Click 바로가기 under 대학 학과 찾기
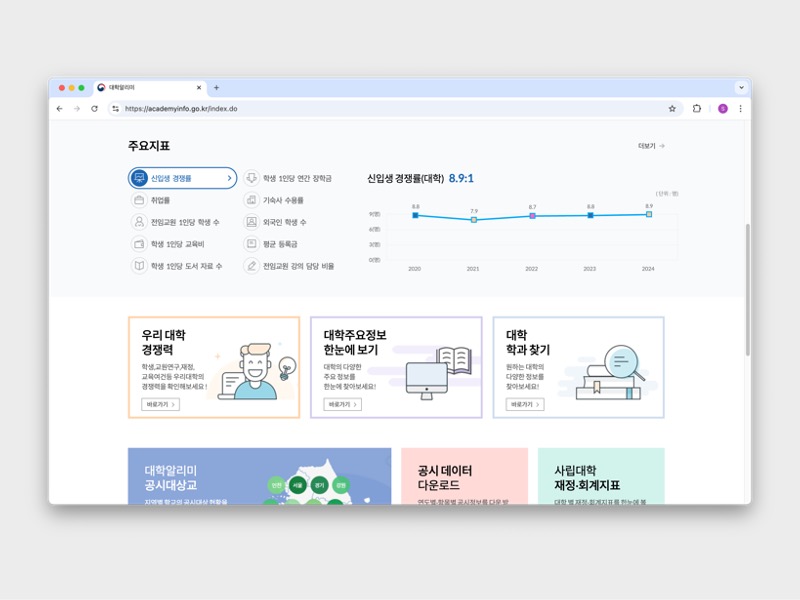This screenshot has width=800, height=600. coord(525,405)
